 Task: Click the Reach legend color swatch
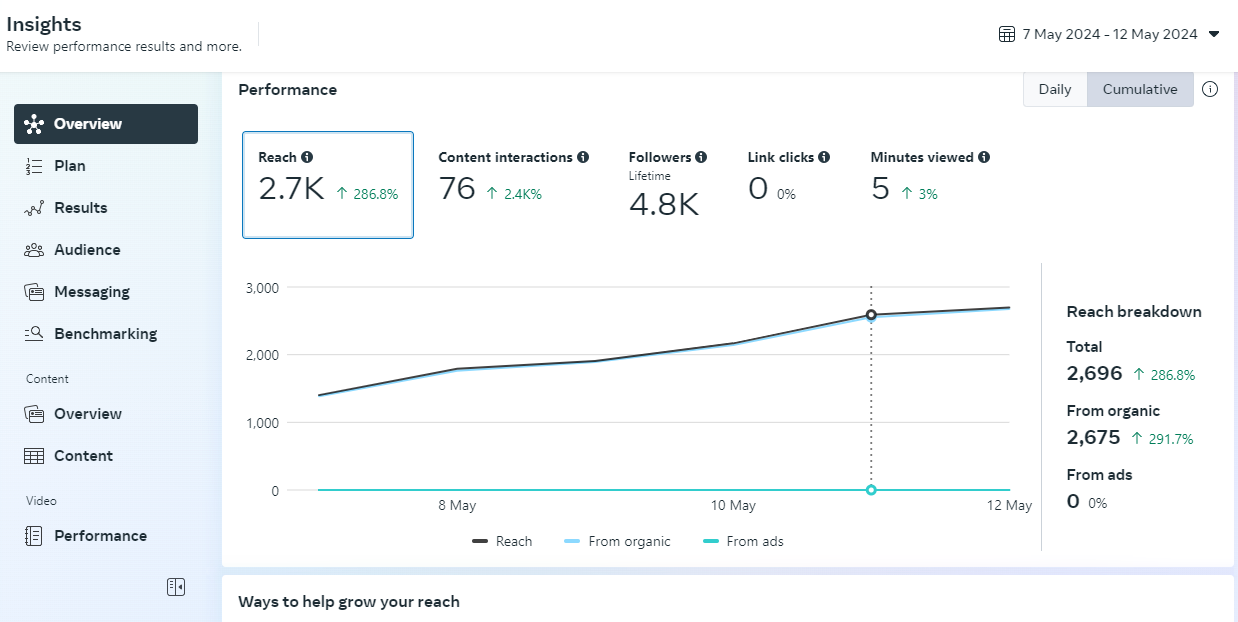479,541
